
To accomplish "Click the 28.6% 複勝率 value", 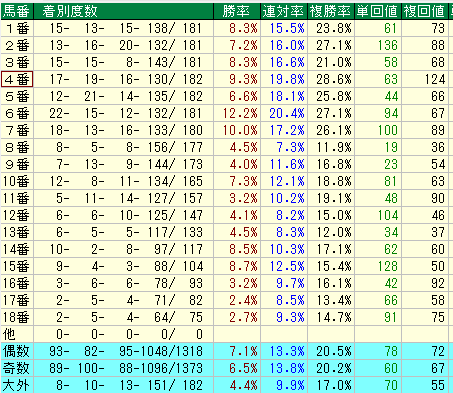I will click(334, 80).
